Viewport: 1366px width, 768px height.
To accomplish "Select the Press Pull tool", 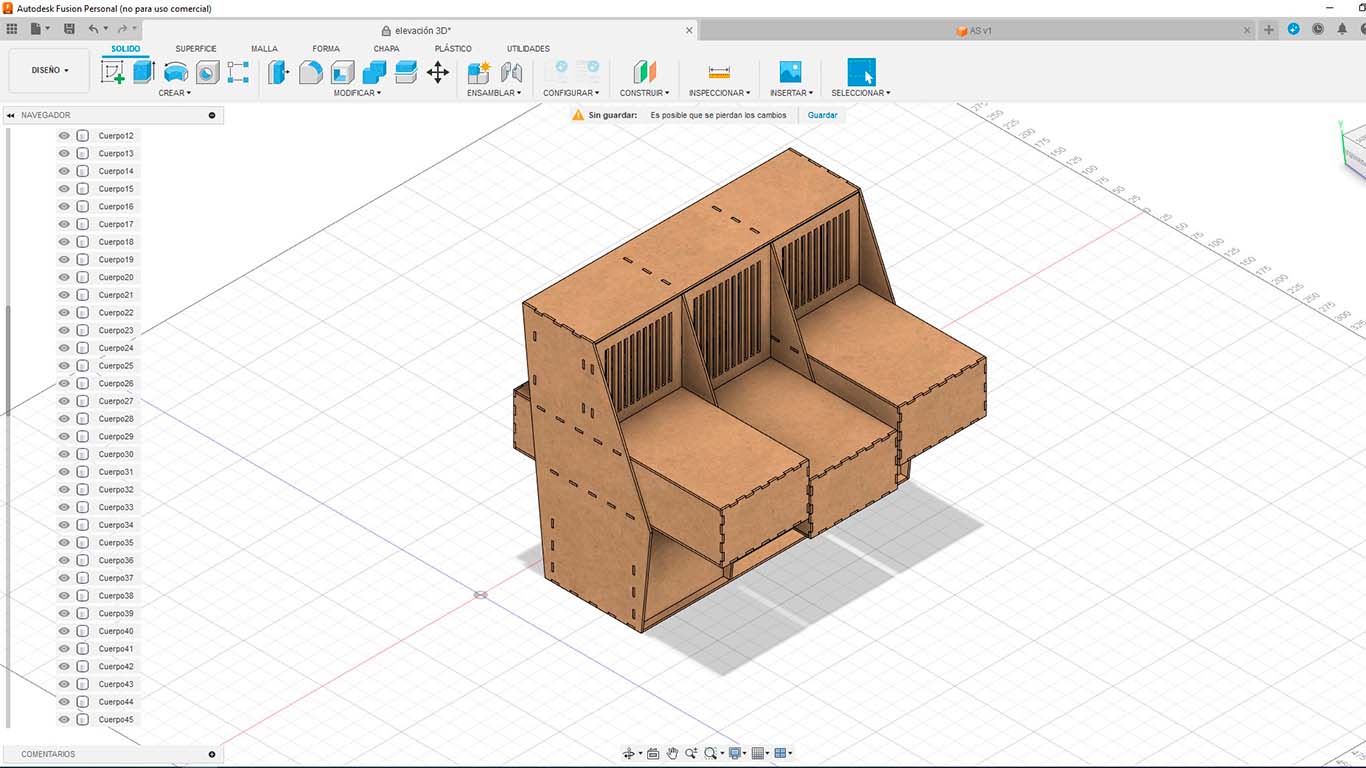I will tap(279, 72).
